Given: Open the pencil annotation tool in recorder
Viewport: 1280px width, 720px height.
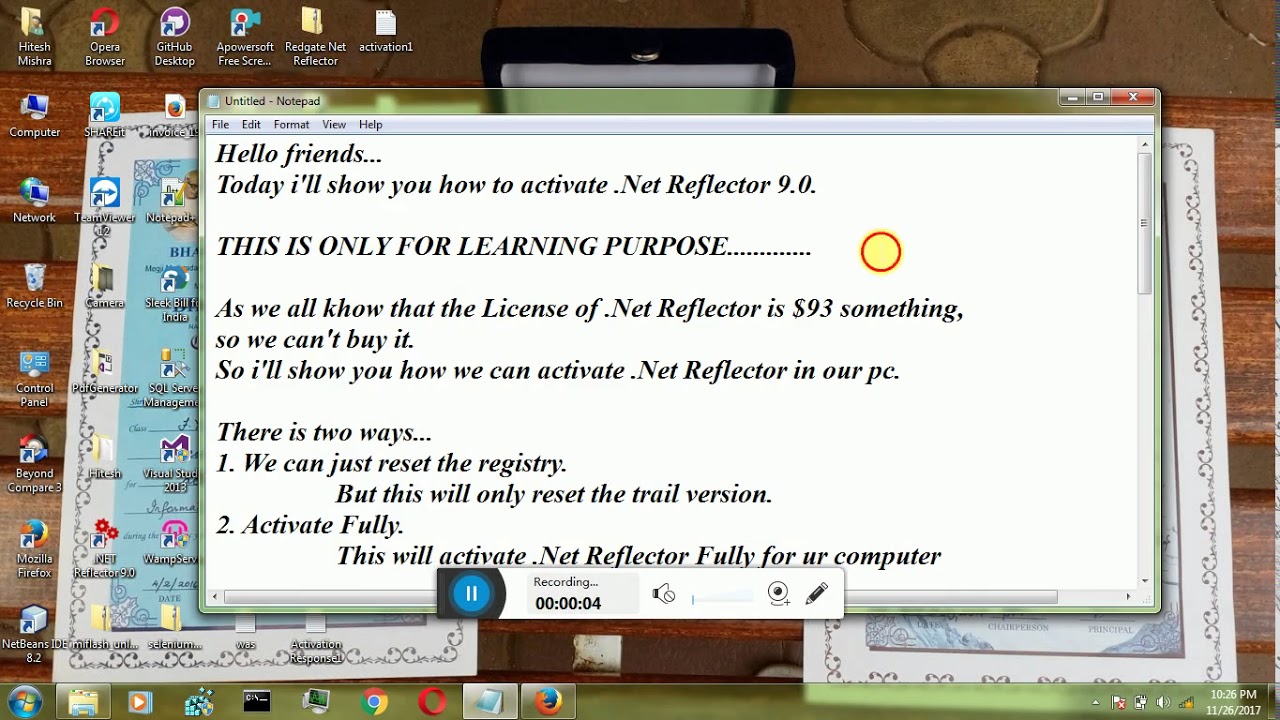Looking at the screenshot, I should 816,594.
